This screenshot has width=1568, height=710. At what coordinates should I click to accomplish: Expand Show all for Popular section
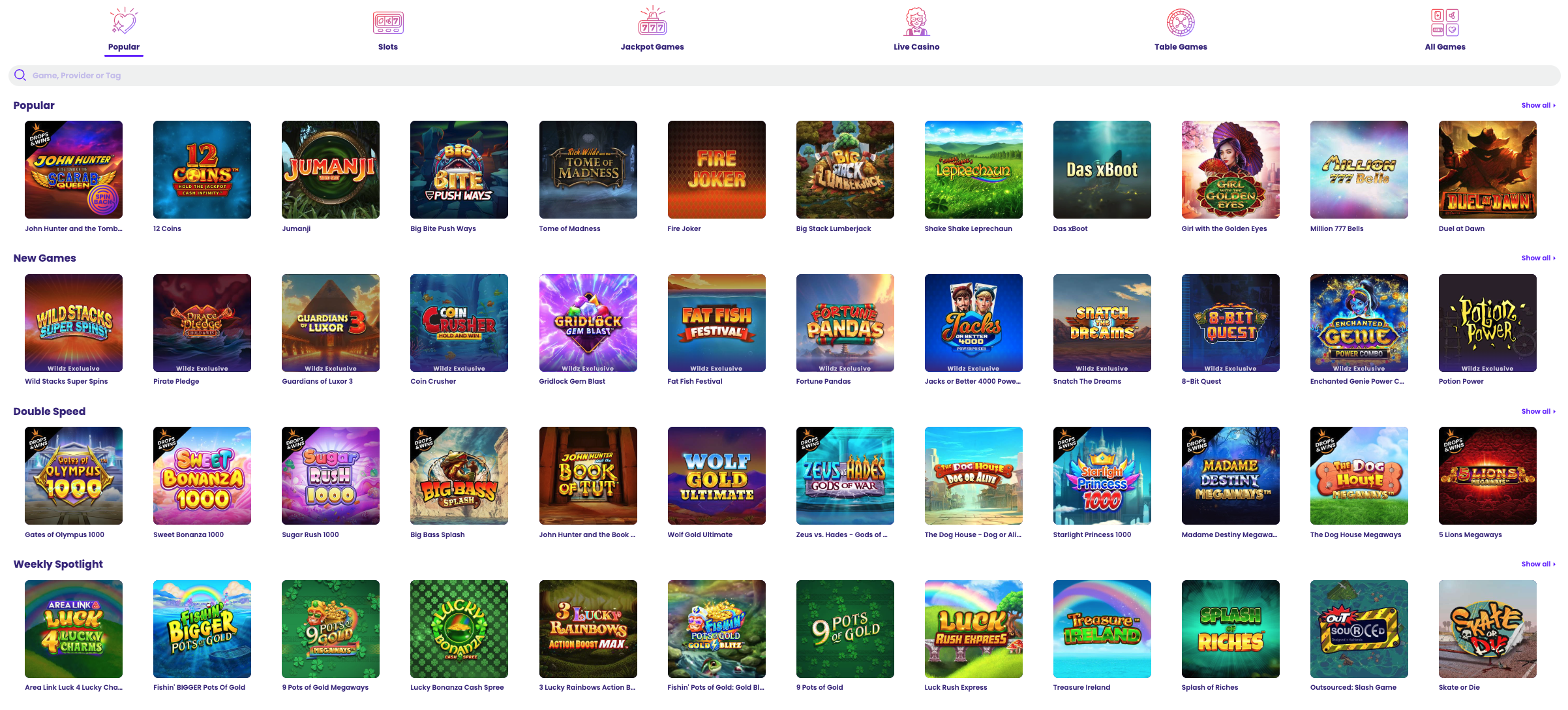tap(1538, 105)
